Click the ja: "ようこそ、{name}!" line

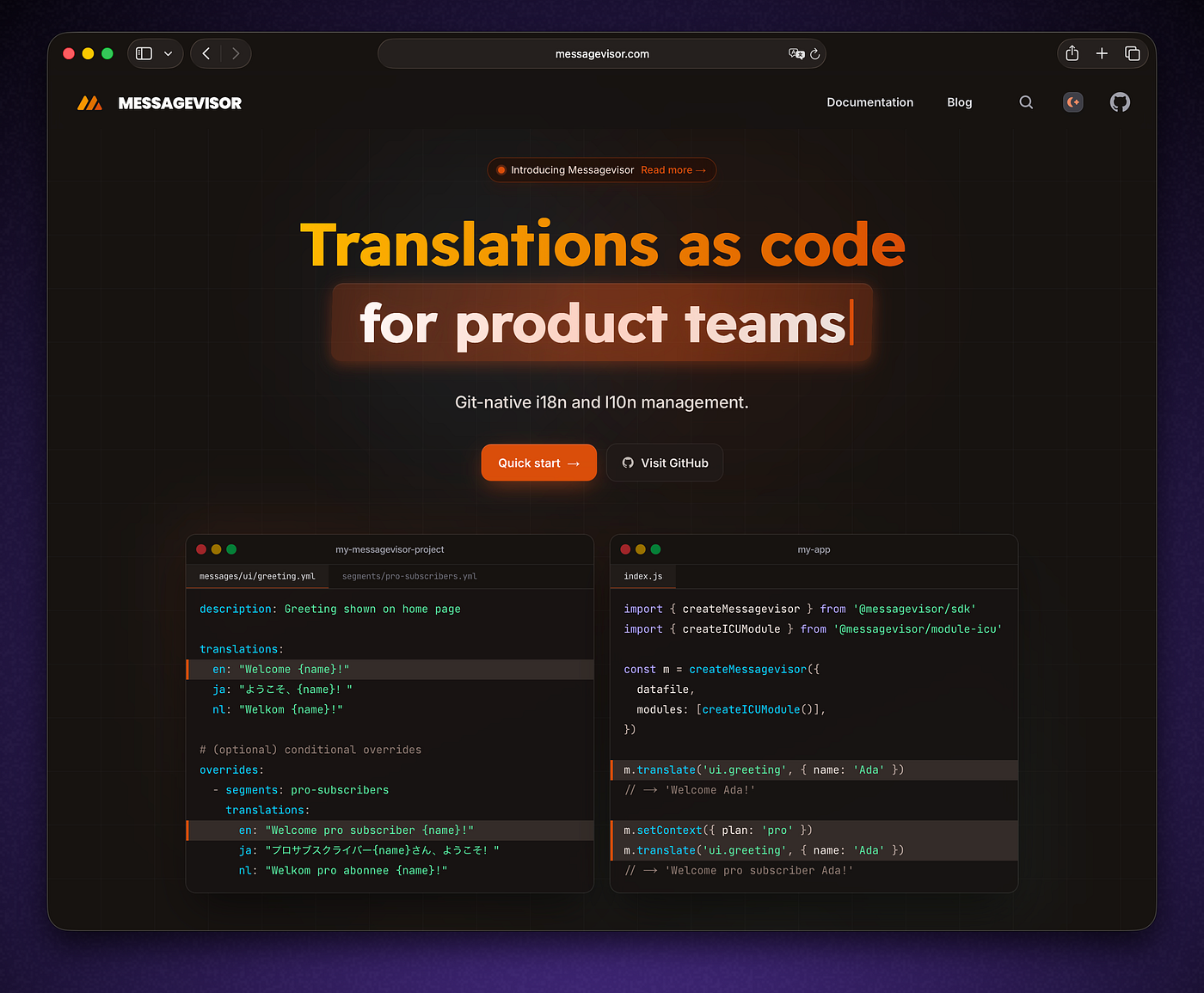282,690
